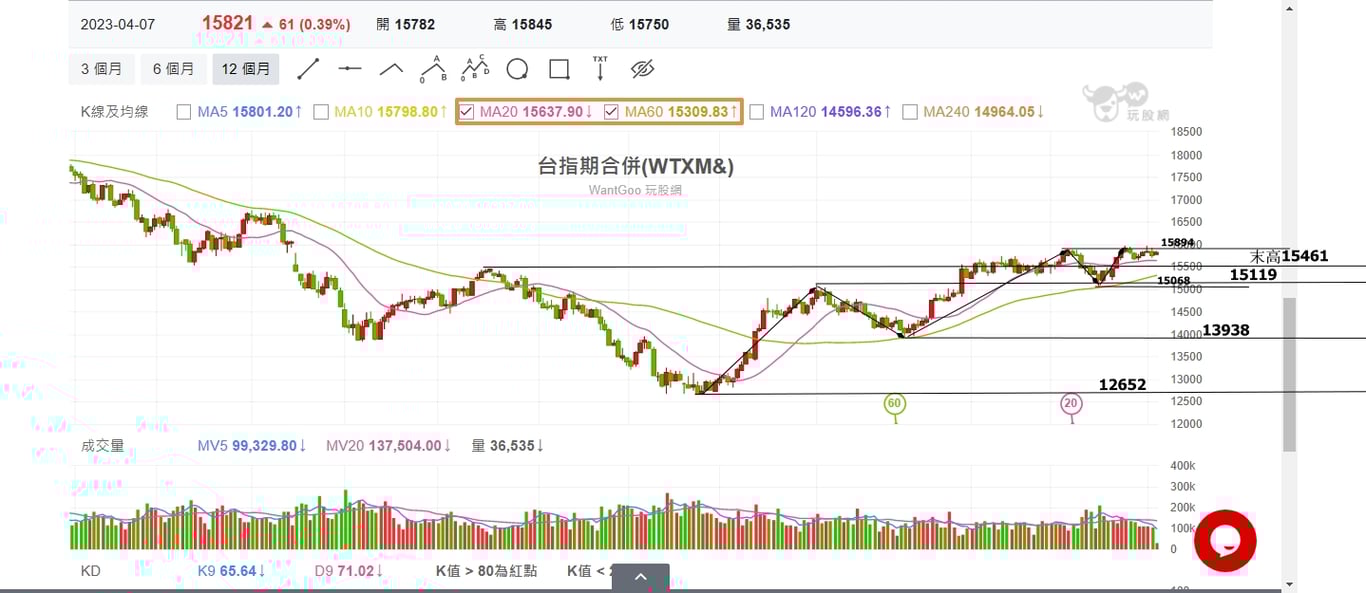Switch to the 3 個月 range tab
The height and width of the screenshot is (593, 1366).
[x=101, y=69]
